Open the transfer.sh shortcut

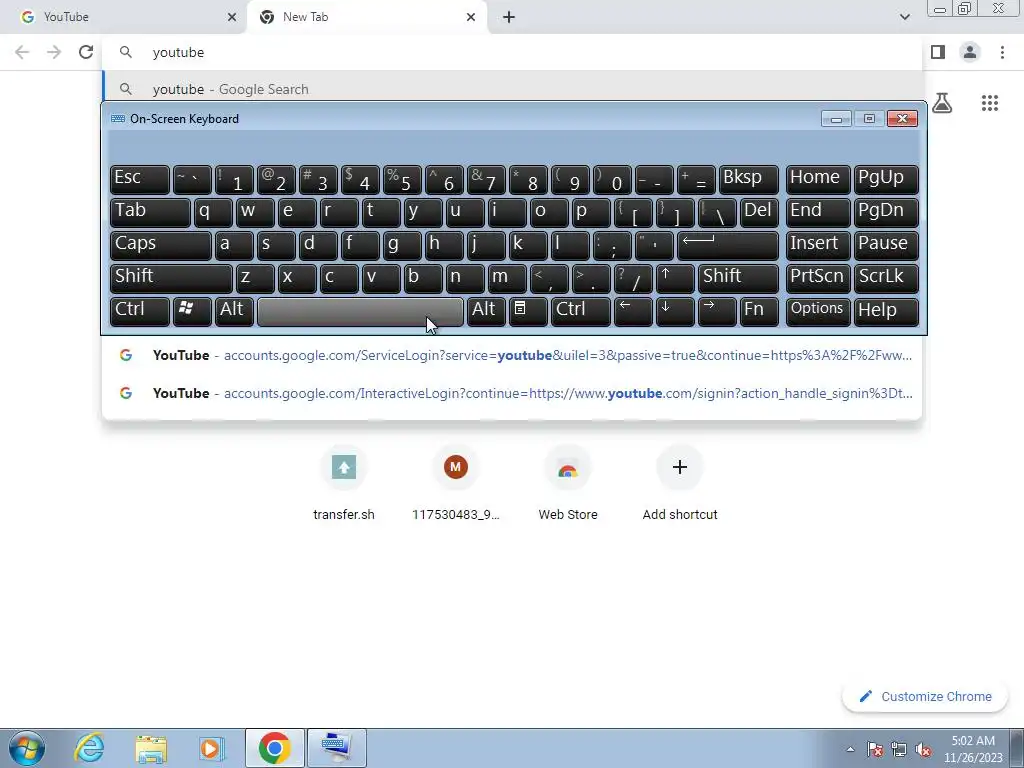click(x=344, y=483)
